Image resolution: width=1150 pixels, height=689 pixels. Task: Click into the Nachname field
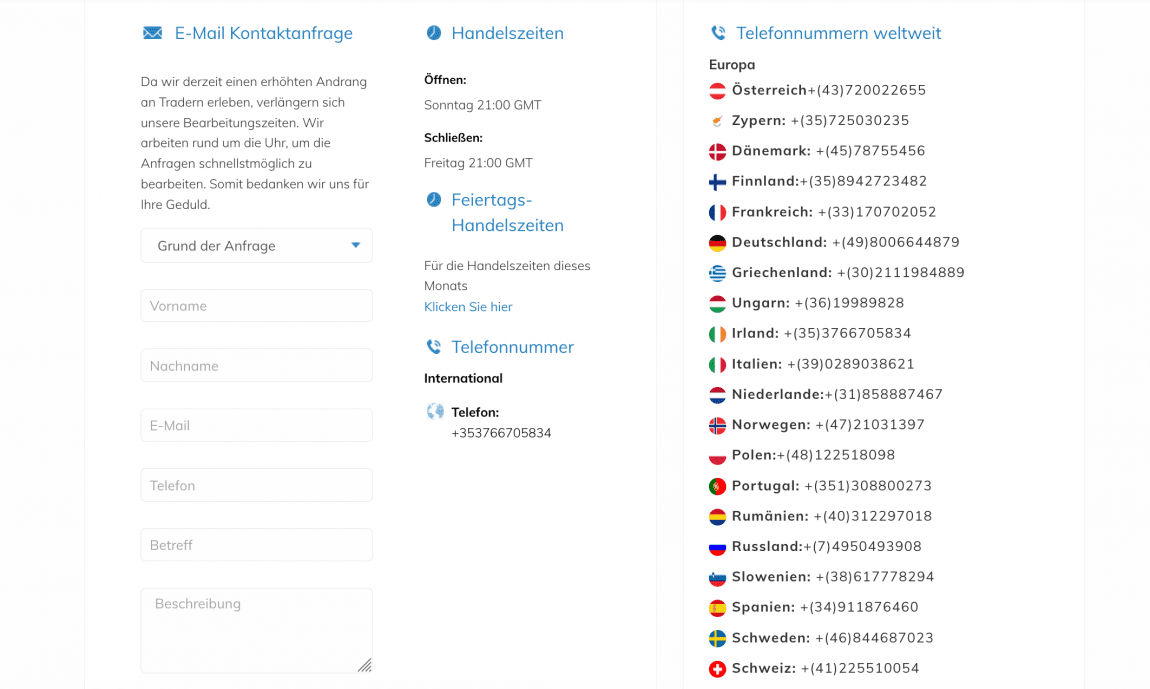[256, 366]
